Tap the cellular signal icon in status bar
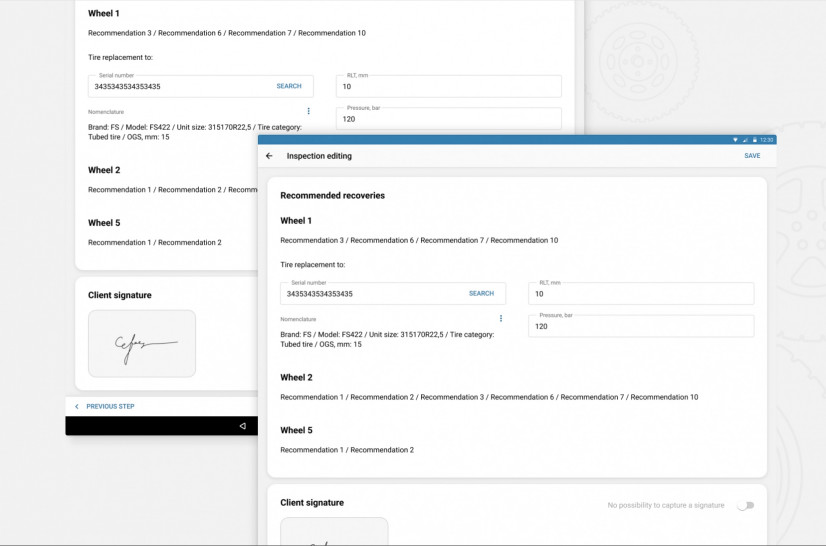 coord(745,140)
